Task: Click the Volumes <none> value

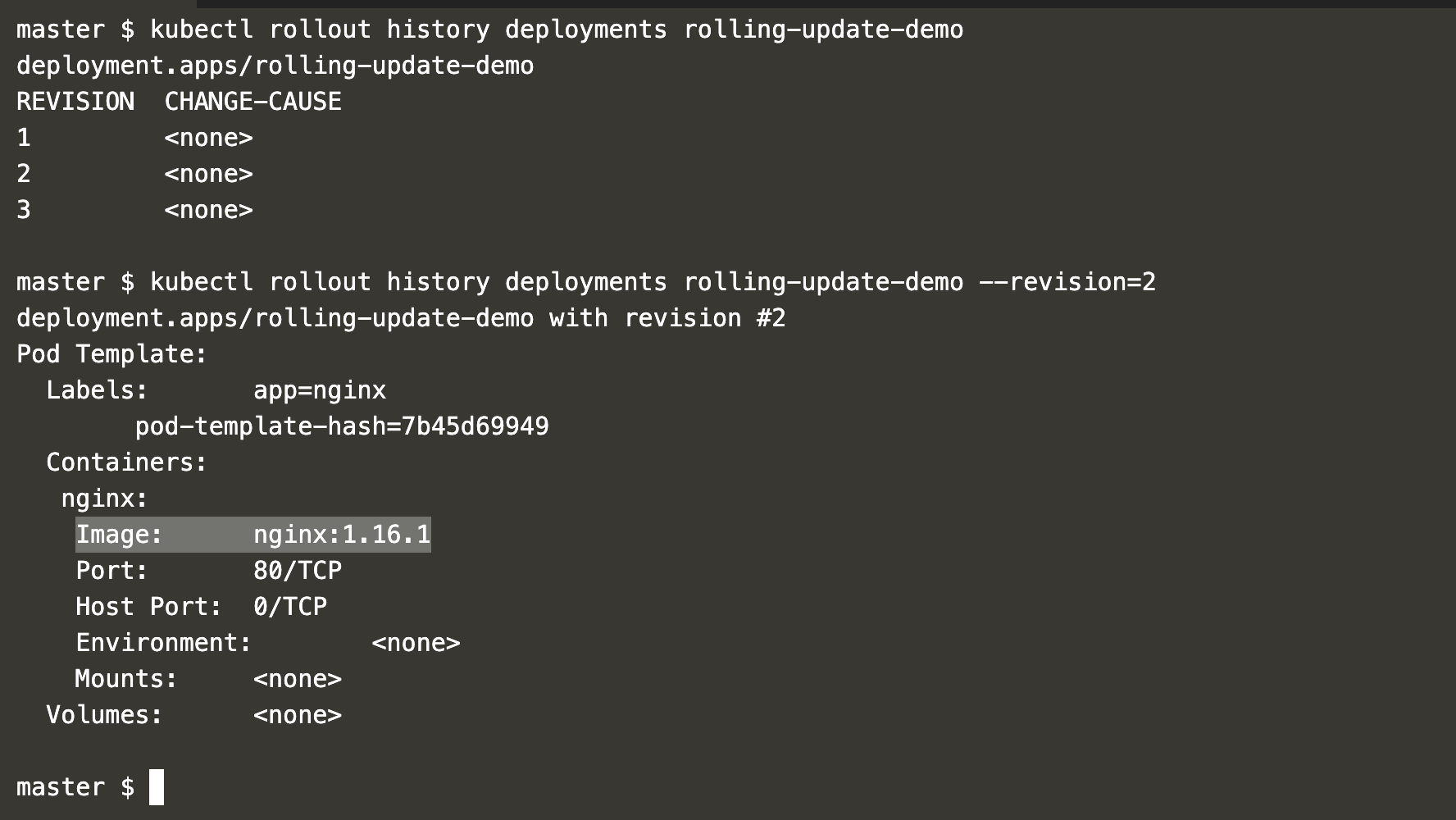Action: point(298,715)
